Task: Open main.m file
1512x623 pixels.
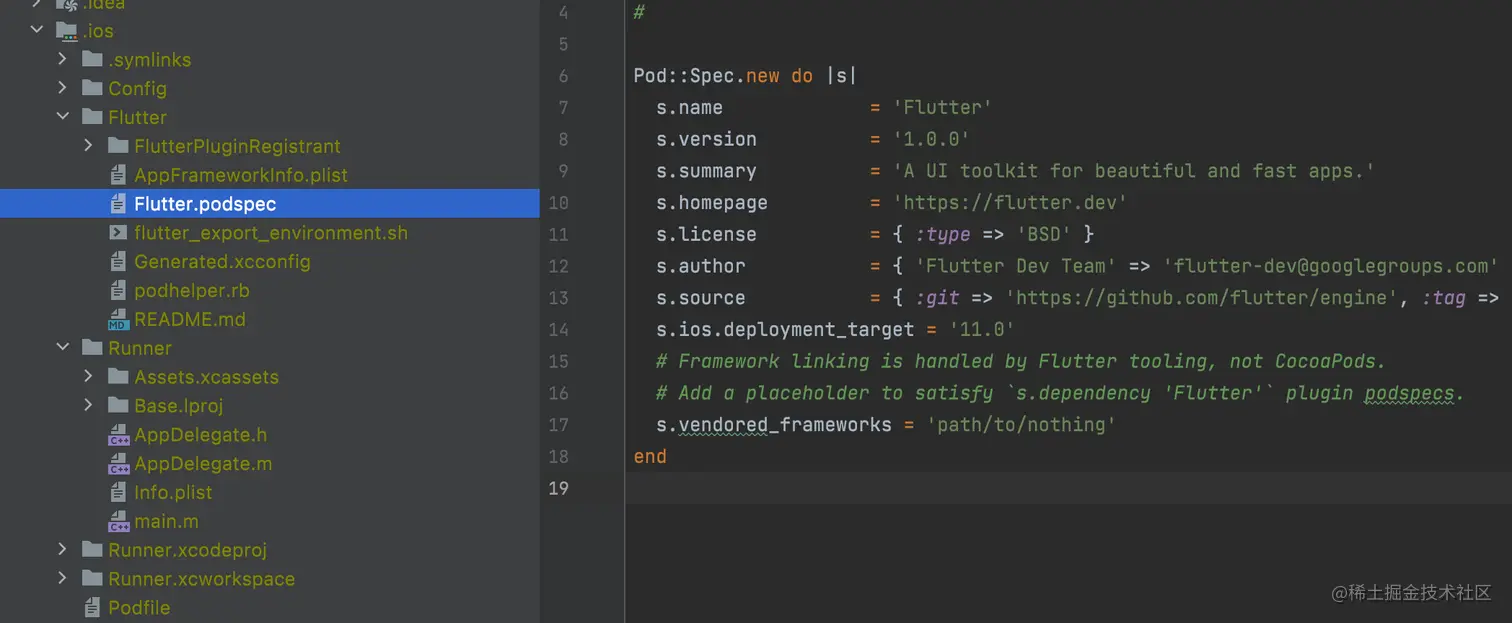Action: [166, 522]
